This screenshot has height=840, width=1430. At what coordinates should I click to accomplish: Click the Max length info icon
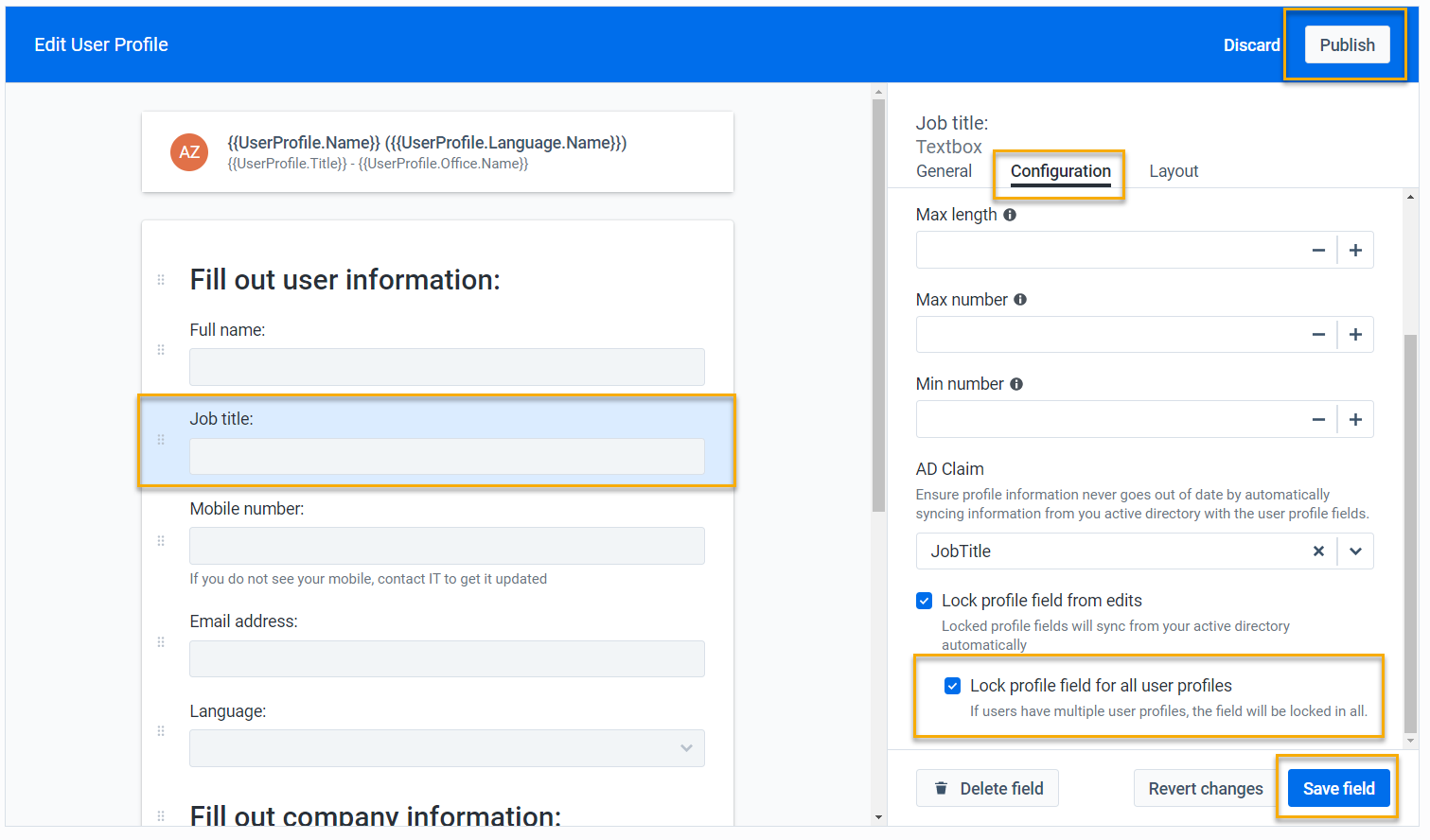[1010, 215]
